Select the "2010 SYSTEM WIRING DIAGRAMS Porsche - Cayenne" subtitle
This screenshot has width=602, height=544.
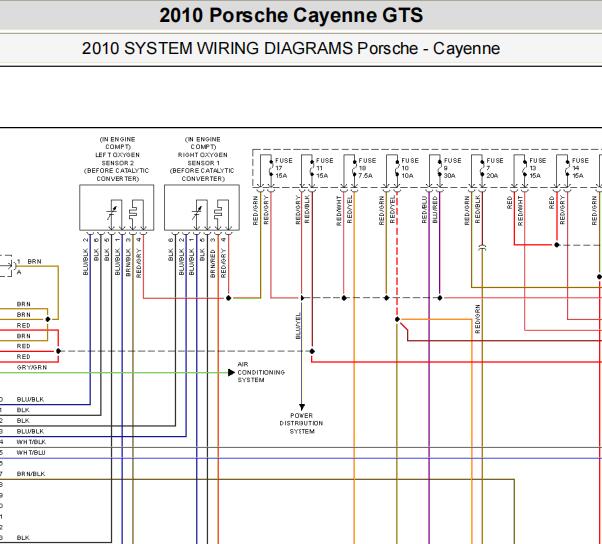click(291, 49)
